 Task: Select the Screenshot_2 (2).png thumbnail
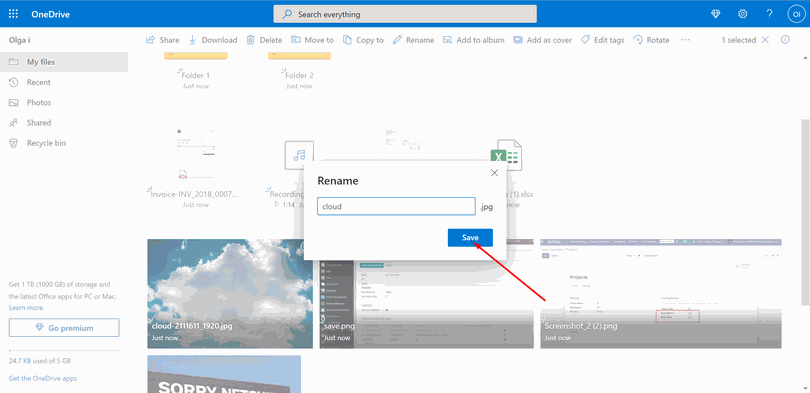[661, 293]
